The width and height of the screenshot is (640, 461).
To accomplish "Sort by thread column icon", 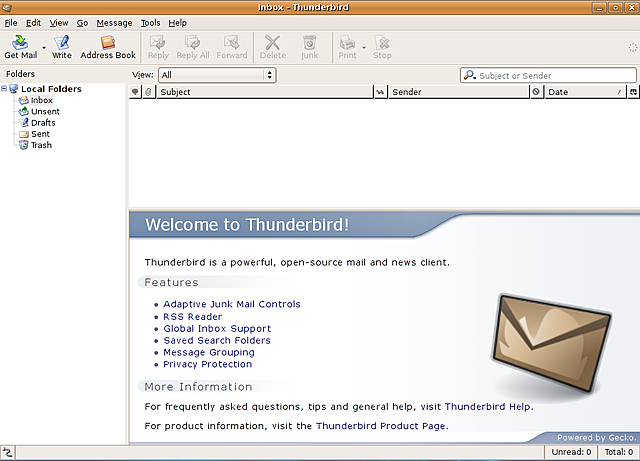I will (135, 92).
